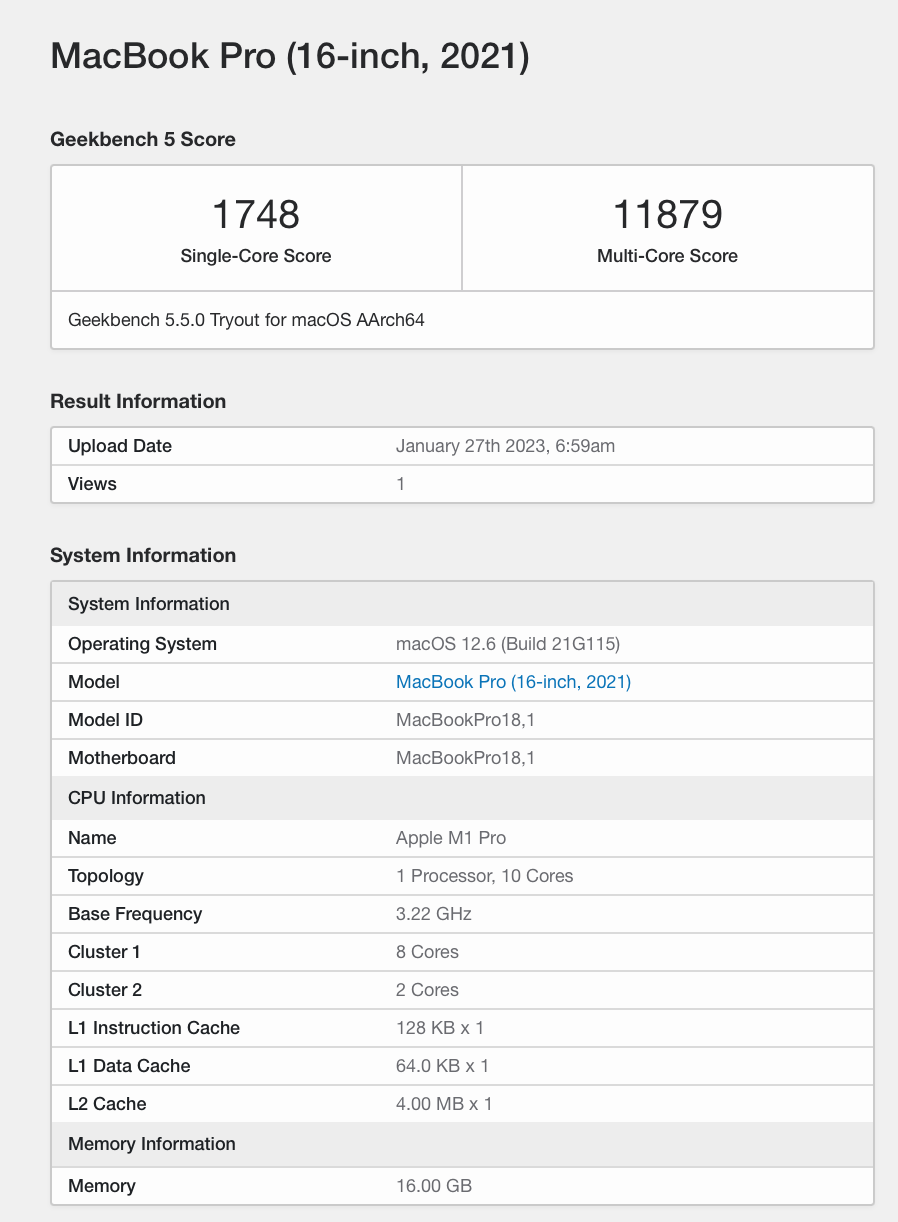Click the Views row label
The width and height of the screenshot is (898, 1222).
tap(92, 484)
